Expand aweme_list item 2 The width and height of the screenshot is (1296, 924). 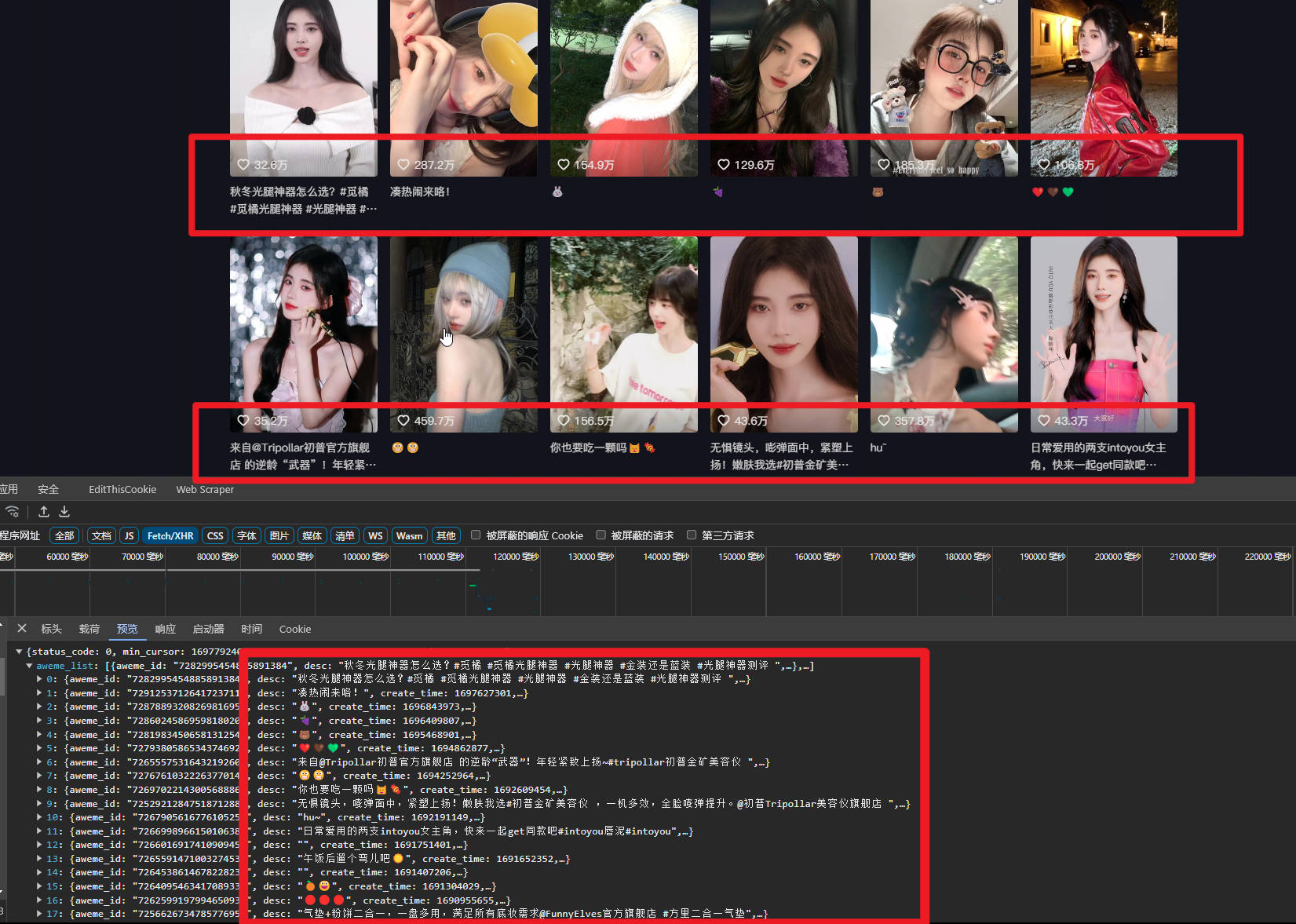[39, 707]
